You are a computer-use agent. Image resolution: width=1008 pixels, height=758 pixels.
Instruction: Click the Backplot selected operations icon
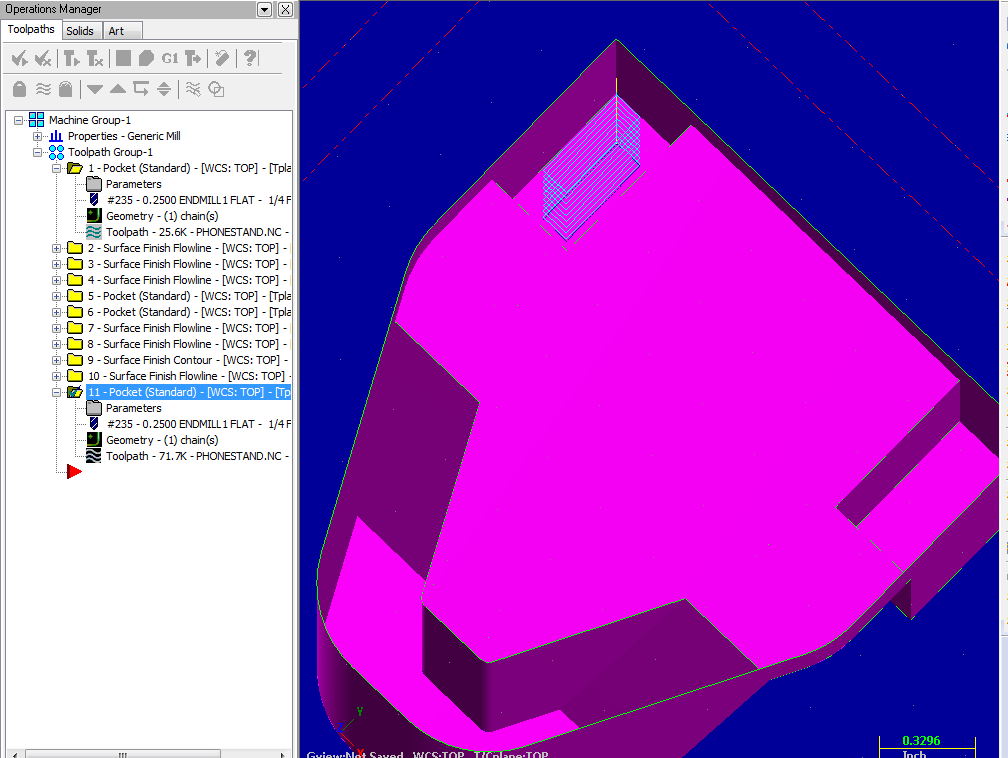pyautogui.click(x=123, y=59)
